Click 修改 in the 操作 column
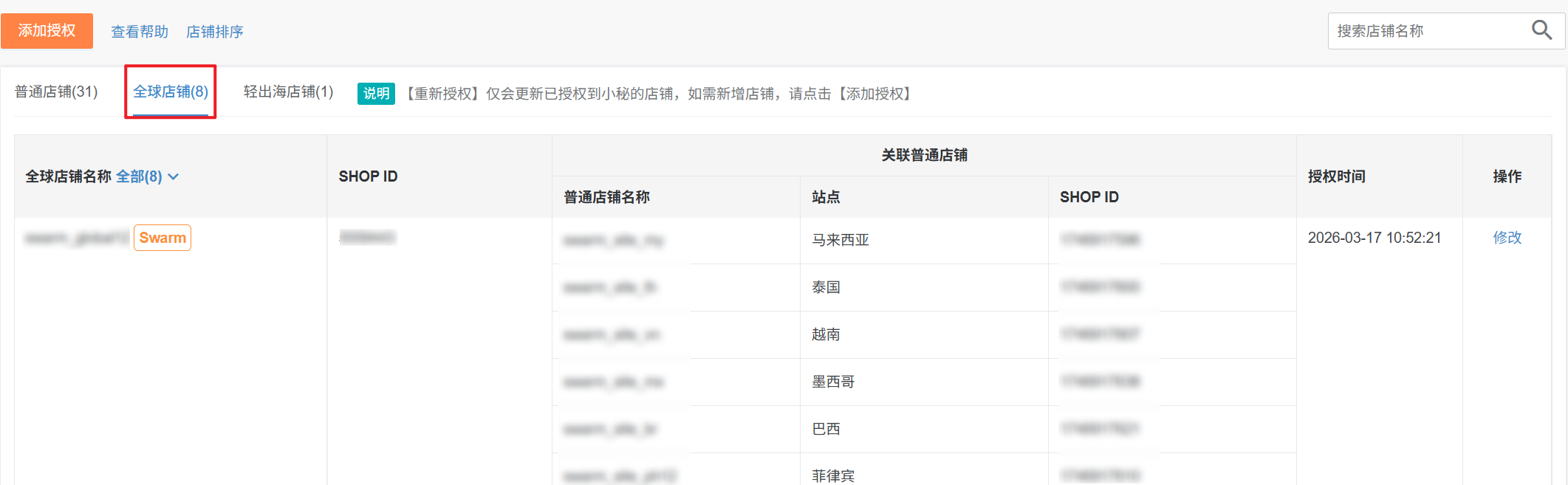Image resolution: width=1568 pixels, height=485 pixels. 1507,238
